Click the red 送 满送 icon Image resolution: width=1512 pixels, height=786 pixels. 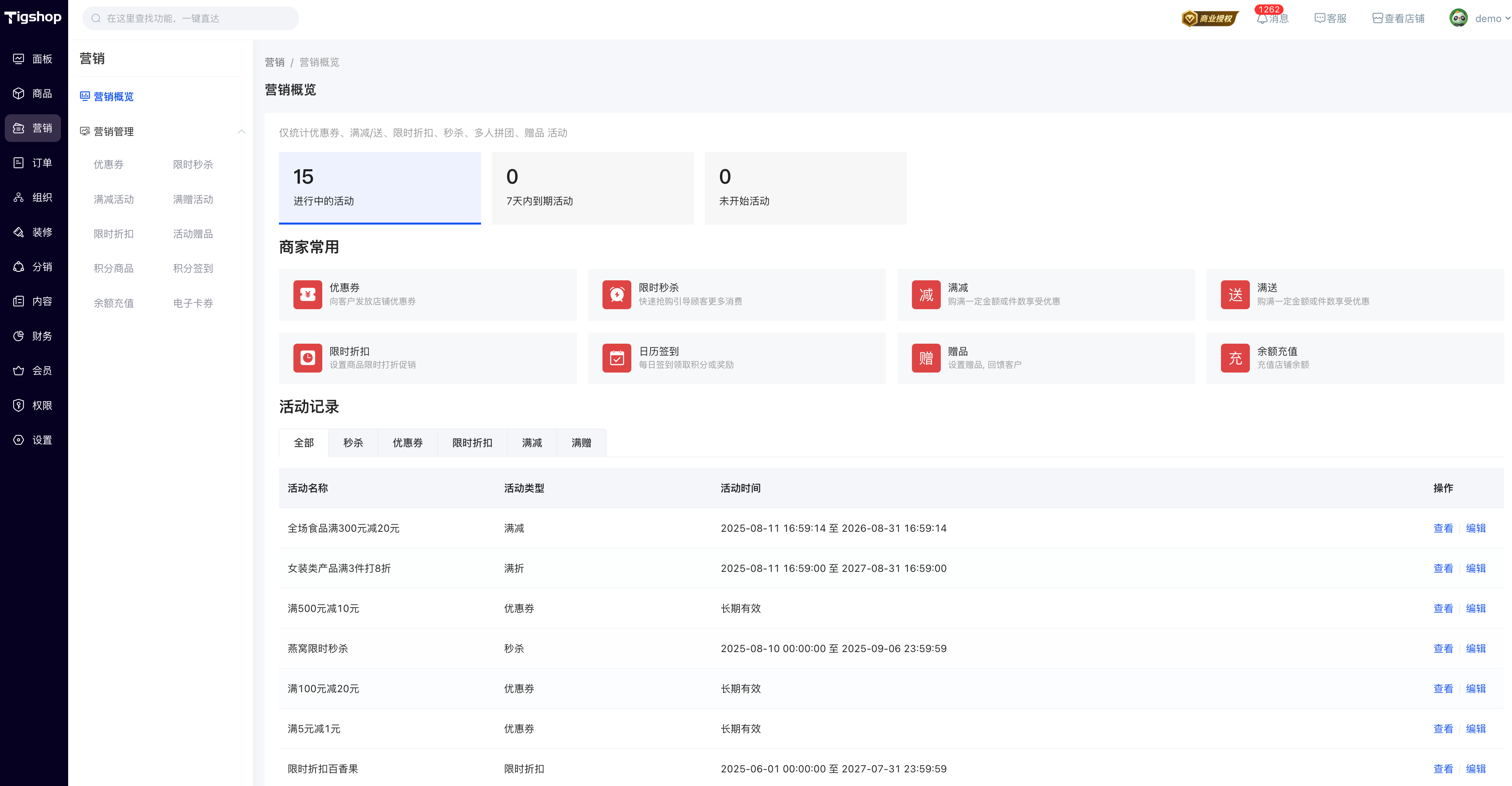point(1235,295)
